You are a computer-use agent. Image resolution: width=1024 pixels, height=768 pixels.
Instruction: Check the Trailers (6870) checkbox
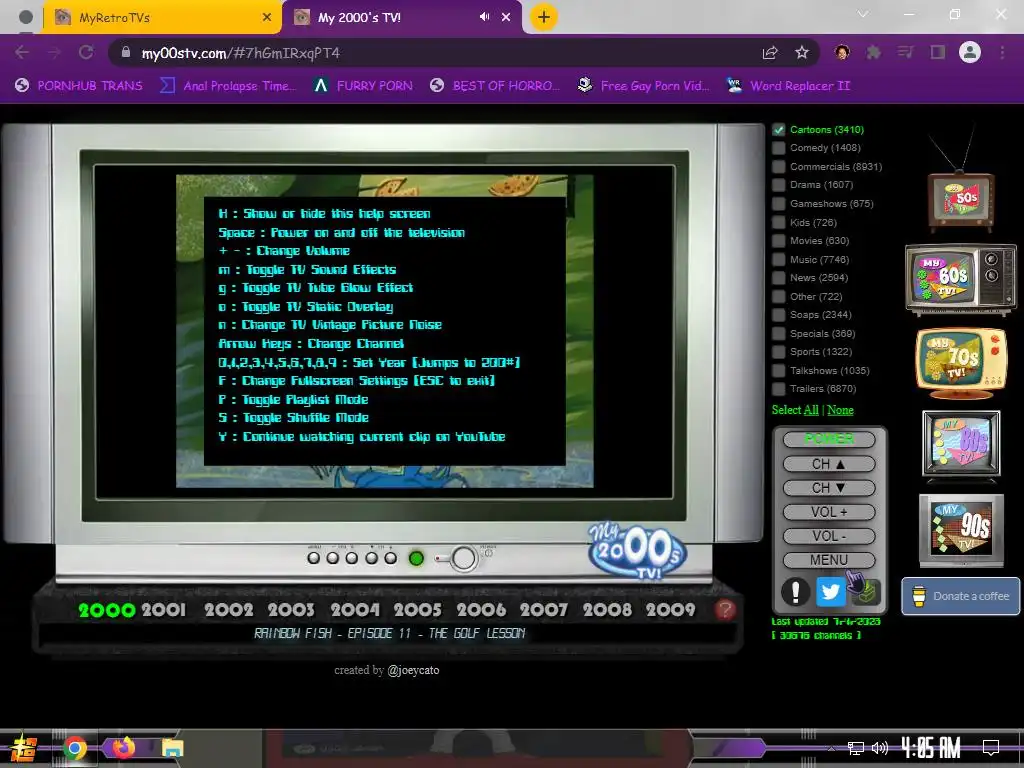coord(778,389)
